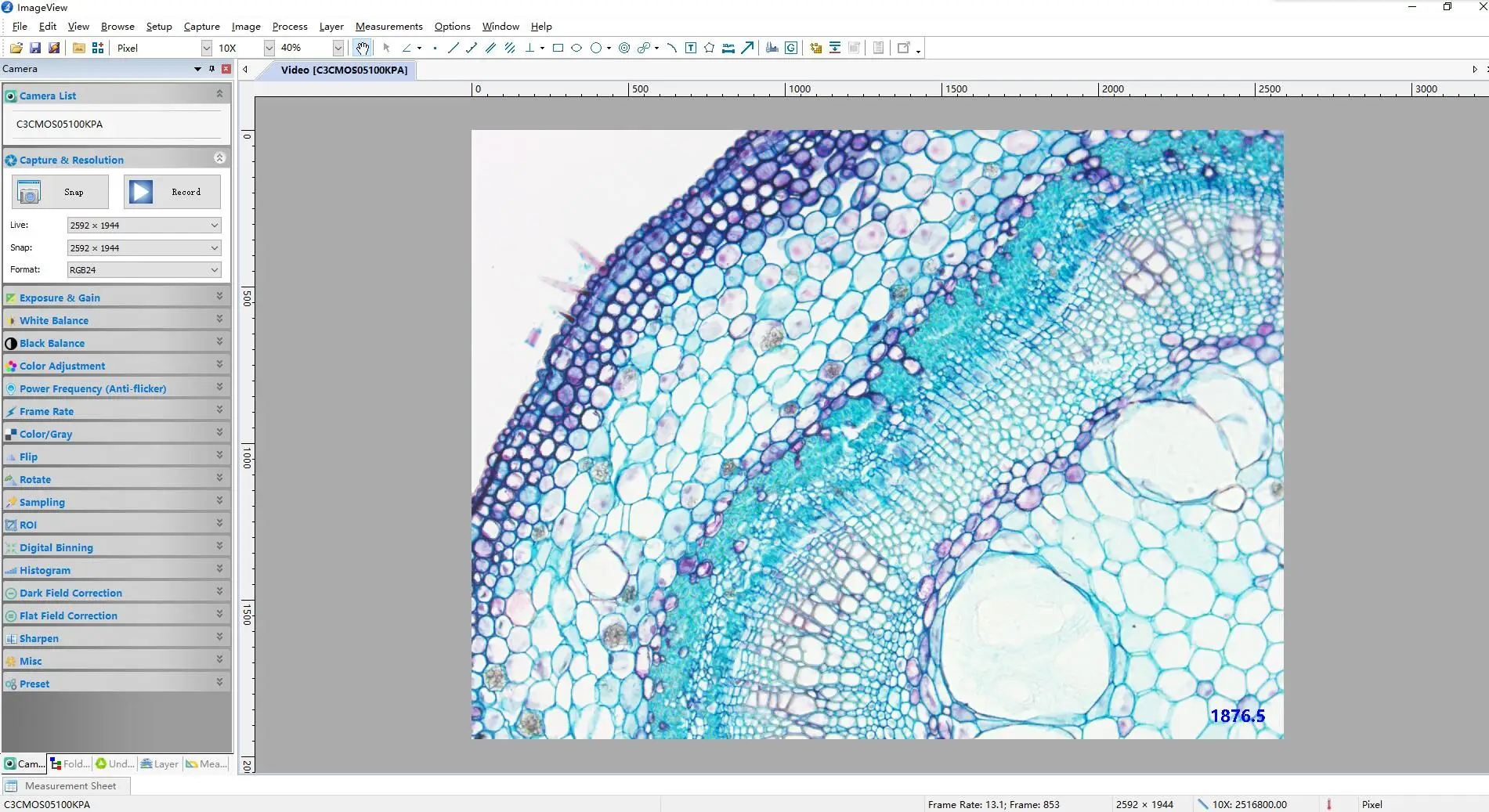Expand the Exposure & Gain section

pos(116,298)
